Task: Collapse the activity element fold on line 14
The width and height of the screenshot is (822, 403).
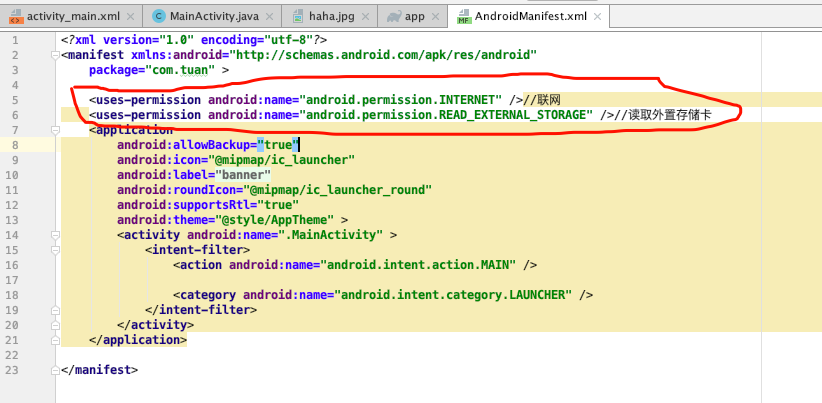Action: [55, 235]
